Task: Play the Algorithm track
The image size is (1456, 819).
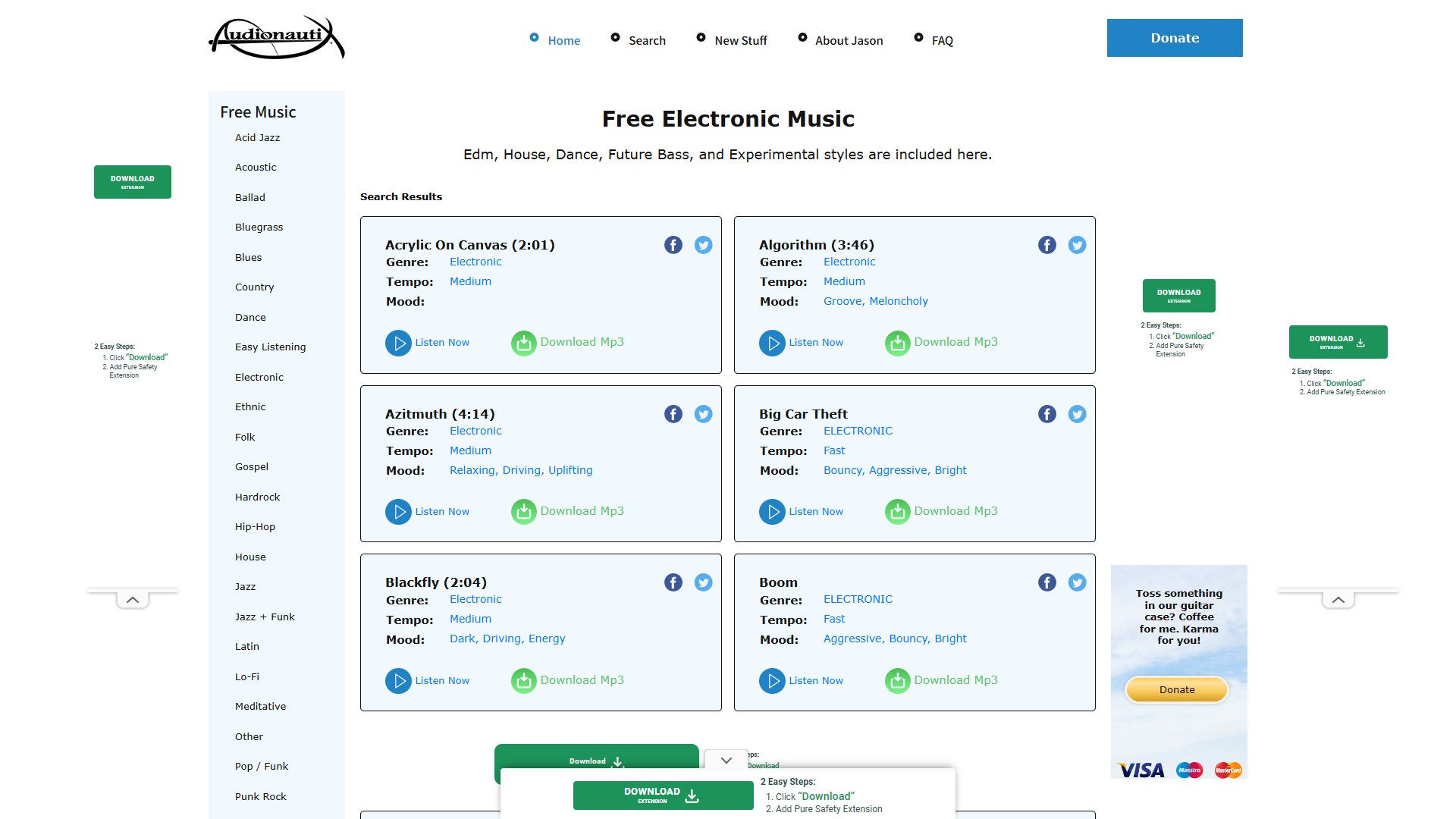Action: (802, 343)
